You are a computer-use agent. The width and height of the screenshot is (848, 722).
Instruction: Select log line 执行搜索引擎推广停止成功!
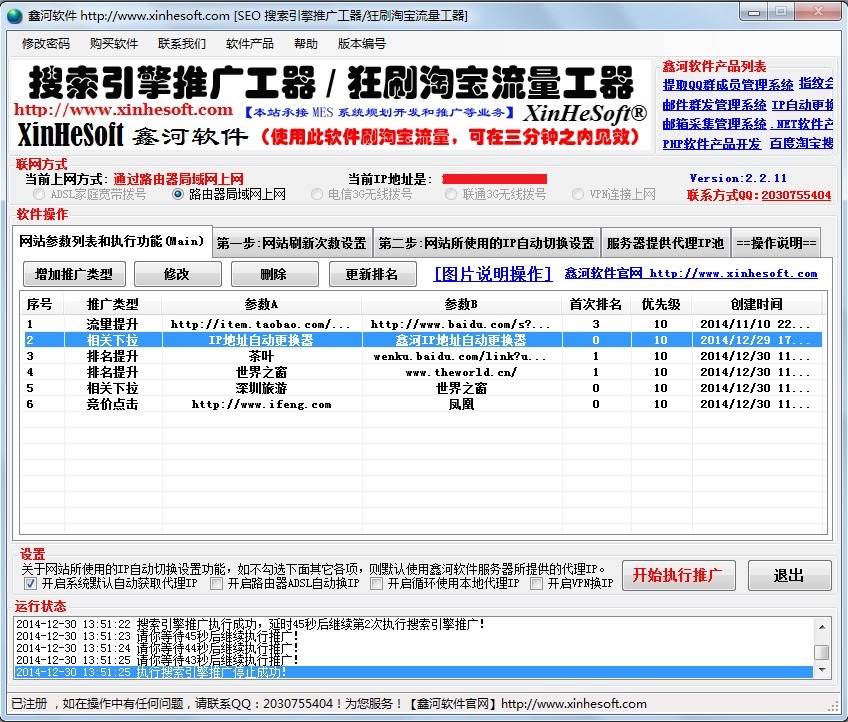[413, 672]
